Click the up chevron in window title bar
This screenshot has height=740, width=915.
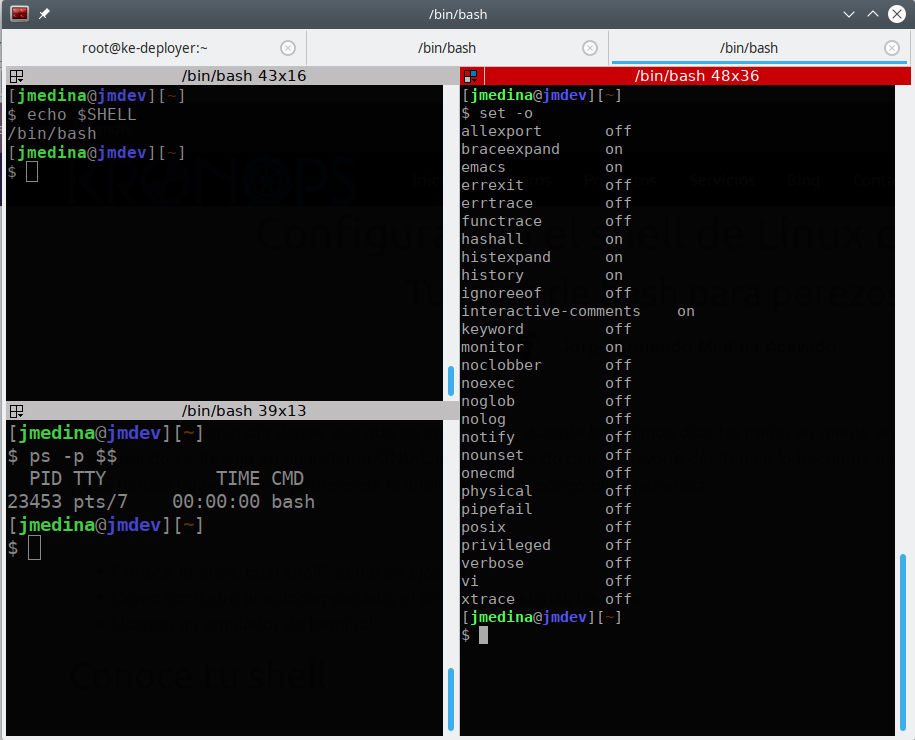coord(872,14)
